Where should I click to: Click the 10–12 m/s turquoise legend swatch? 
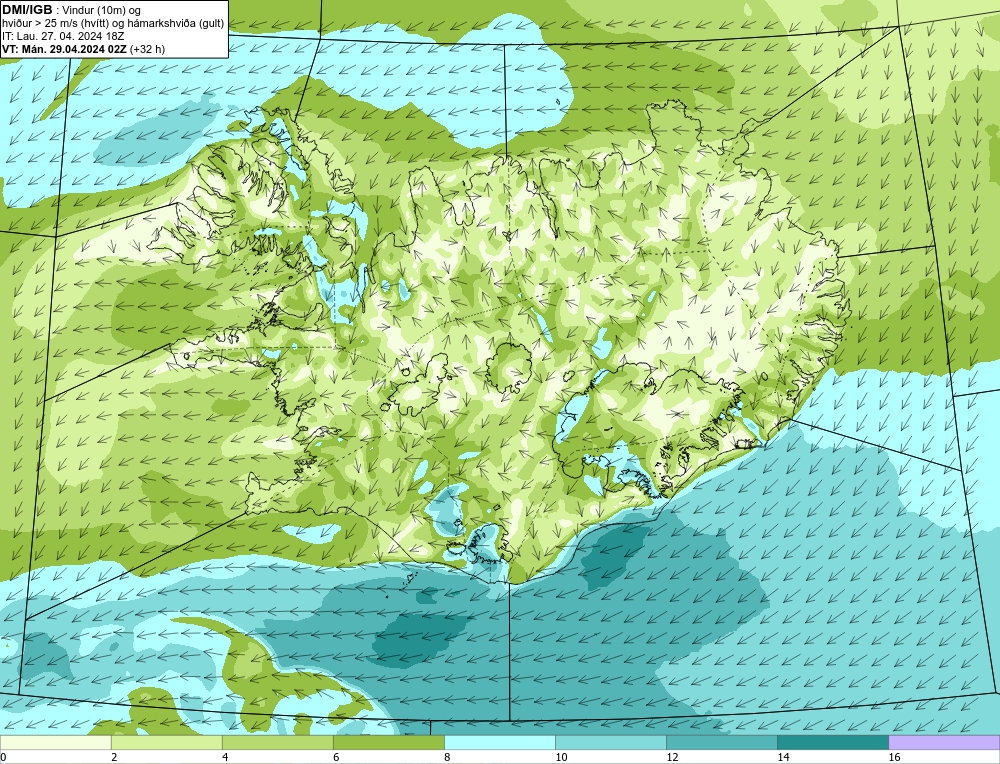pyautogui.click(x=610, y=742)
